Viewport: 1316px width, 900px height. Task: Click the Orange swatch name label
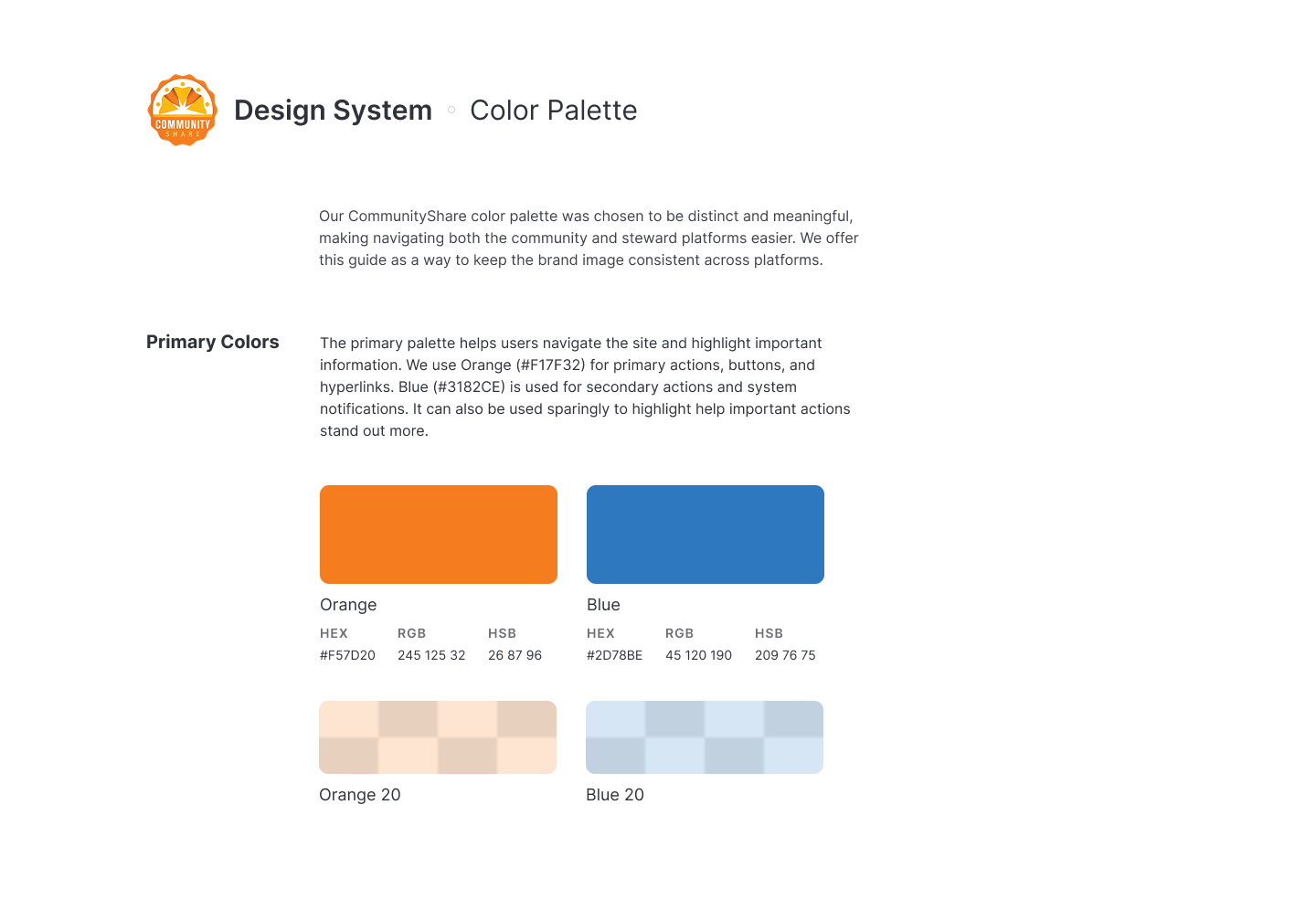(348, 605)
